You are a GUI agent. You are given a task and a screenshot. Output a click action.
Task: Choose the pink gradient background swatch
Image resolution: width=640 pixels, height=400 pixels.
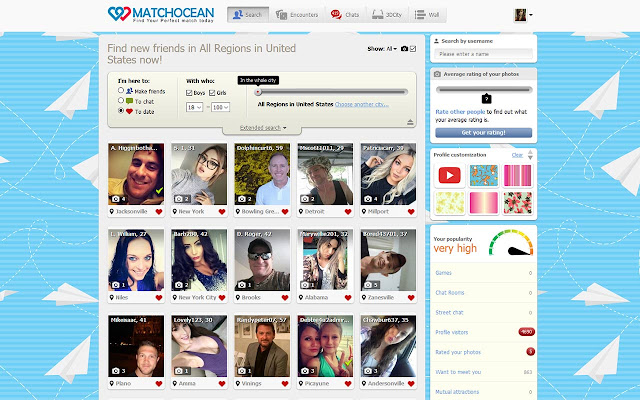click(484, 203)
